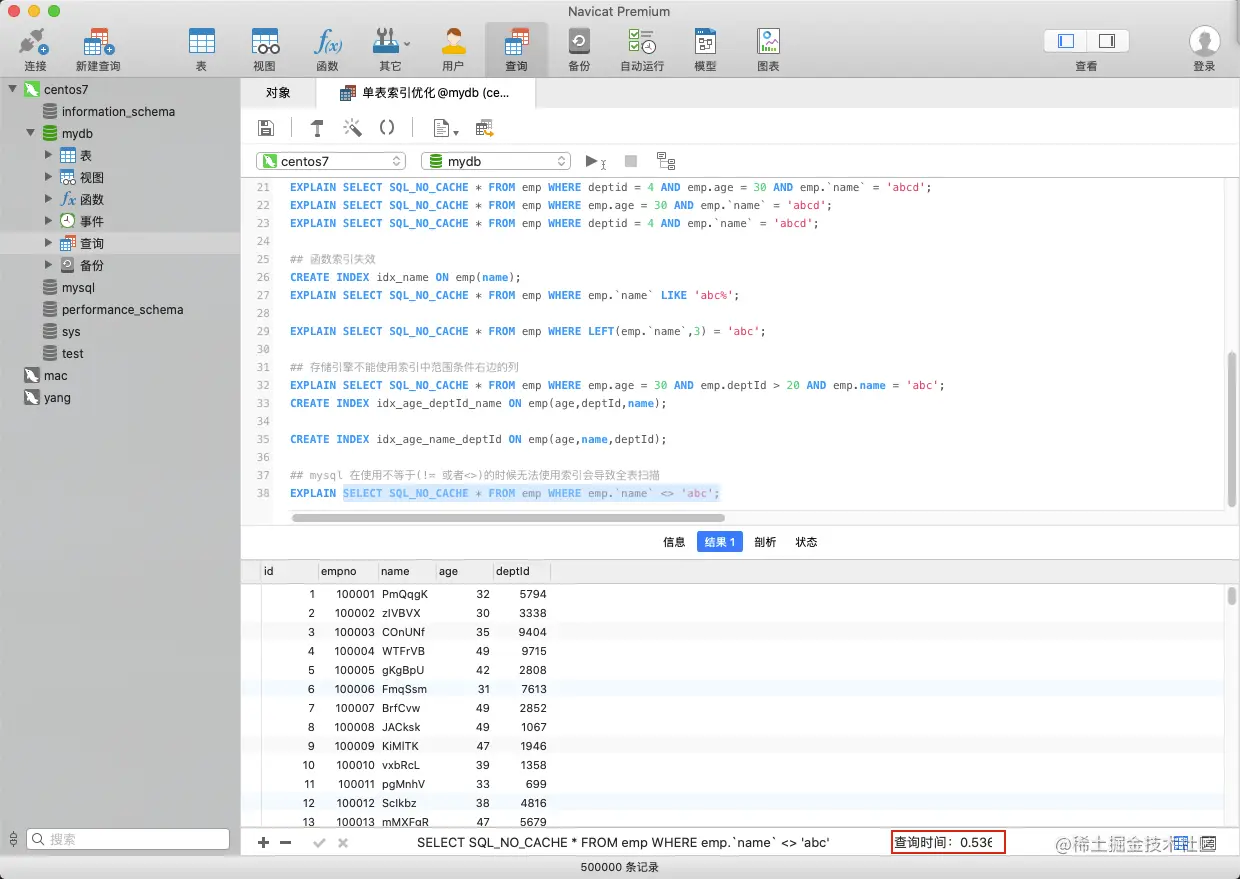1240x879 pixels.
Task: Expand the 事件 events node in mydb
Action: point(49,221)
